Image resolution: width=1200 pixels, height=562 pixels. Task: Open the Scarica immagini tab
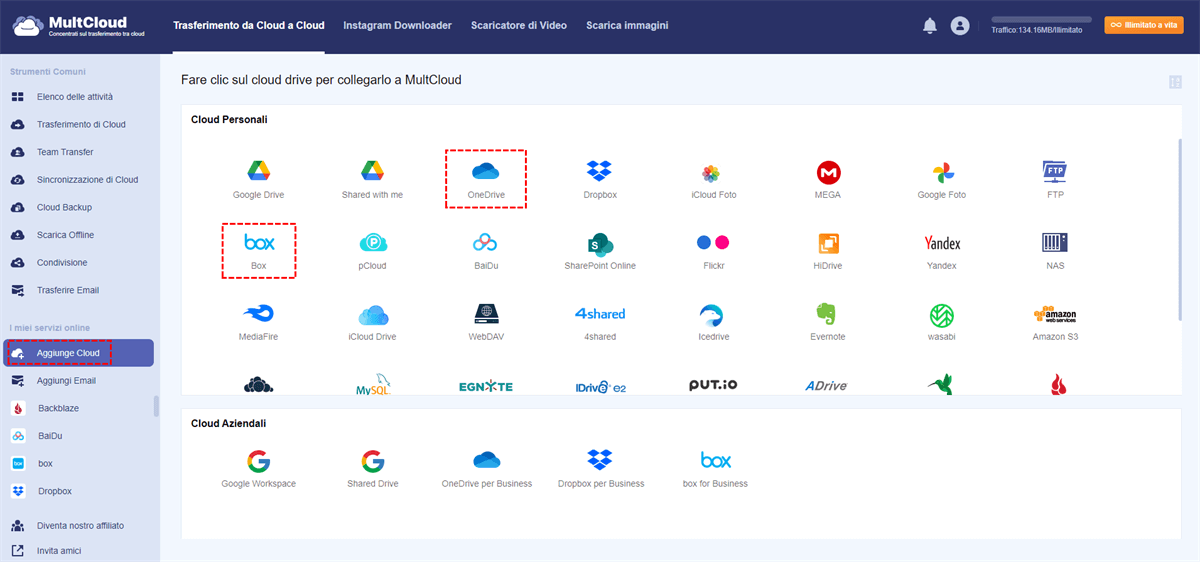[627, 25]
